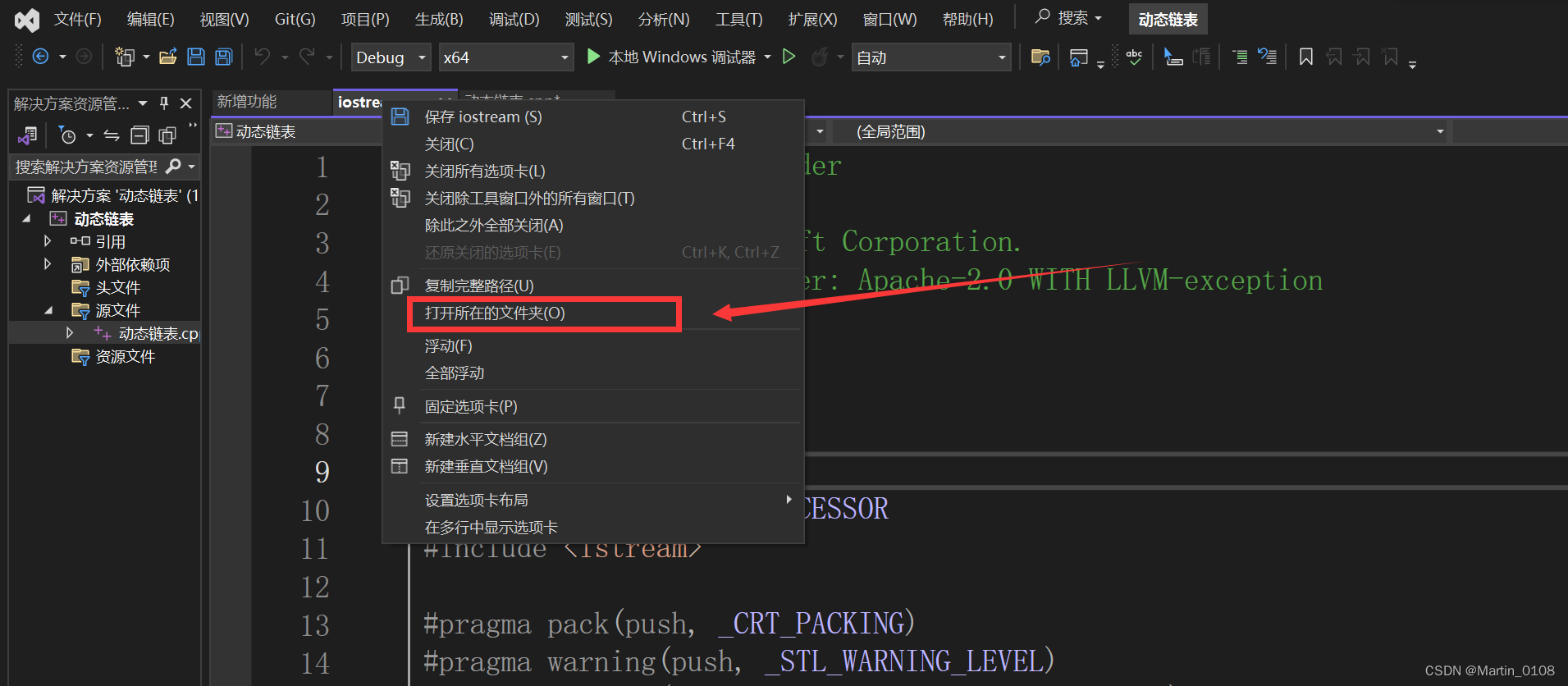This screenshot has width=1568, height=686.
Task: Open the 搜索 dropdown in title bar
Action: (1068, 18)
